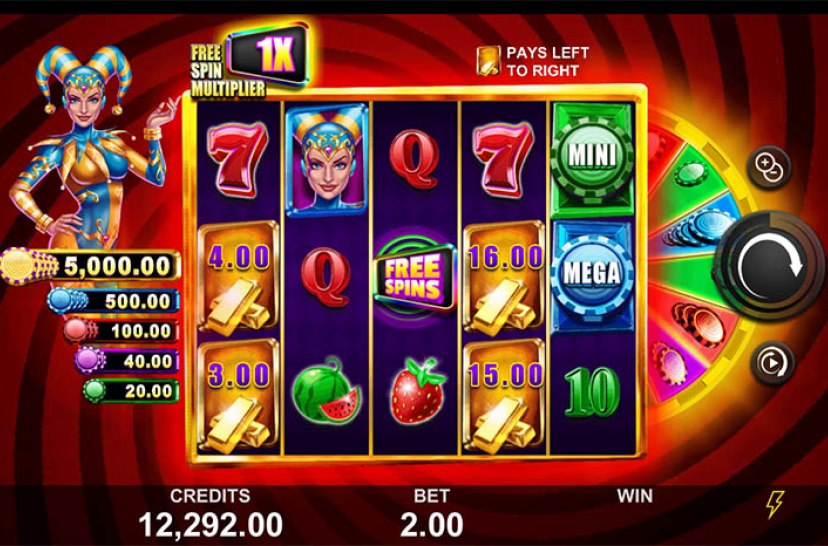
Task: Toggle turbo mode lightning bolt icon
Action: [x=775, y=504]
